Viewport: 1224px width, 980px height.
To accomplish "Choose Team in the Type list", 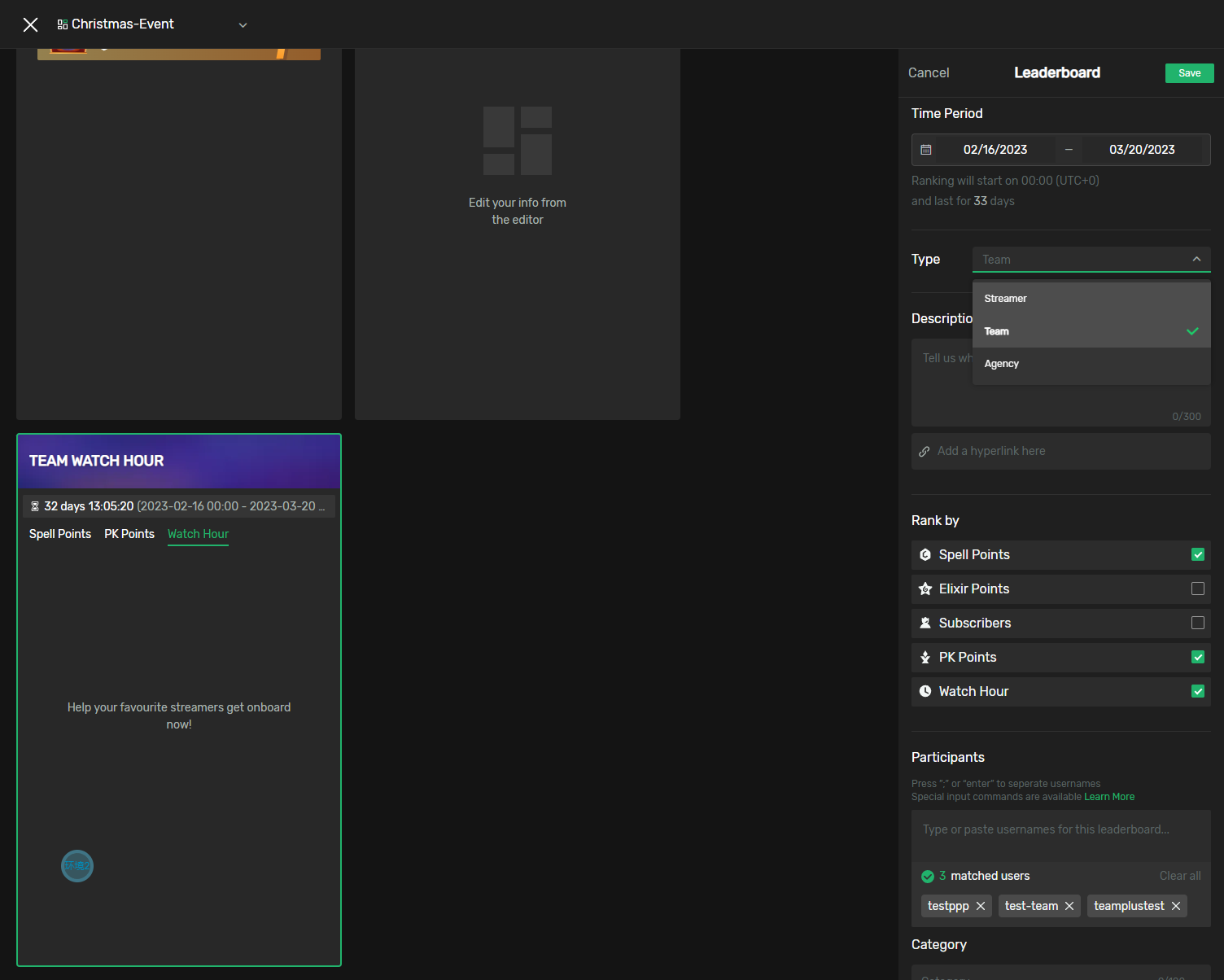I will 1091,331.
